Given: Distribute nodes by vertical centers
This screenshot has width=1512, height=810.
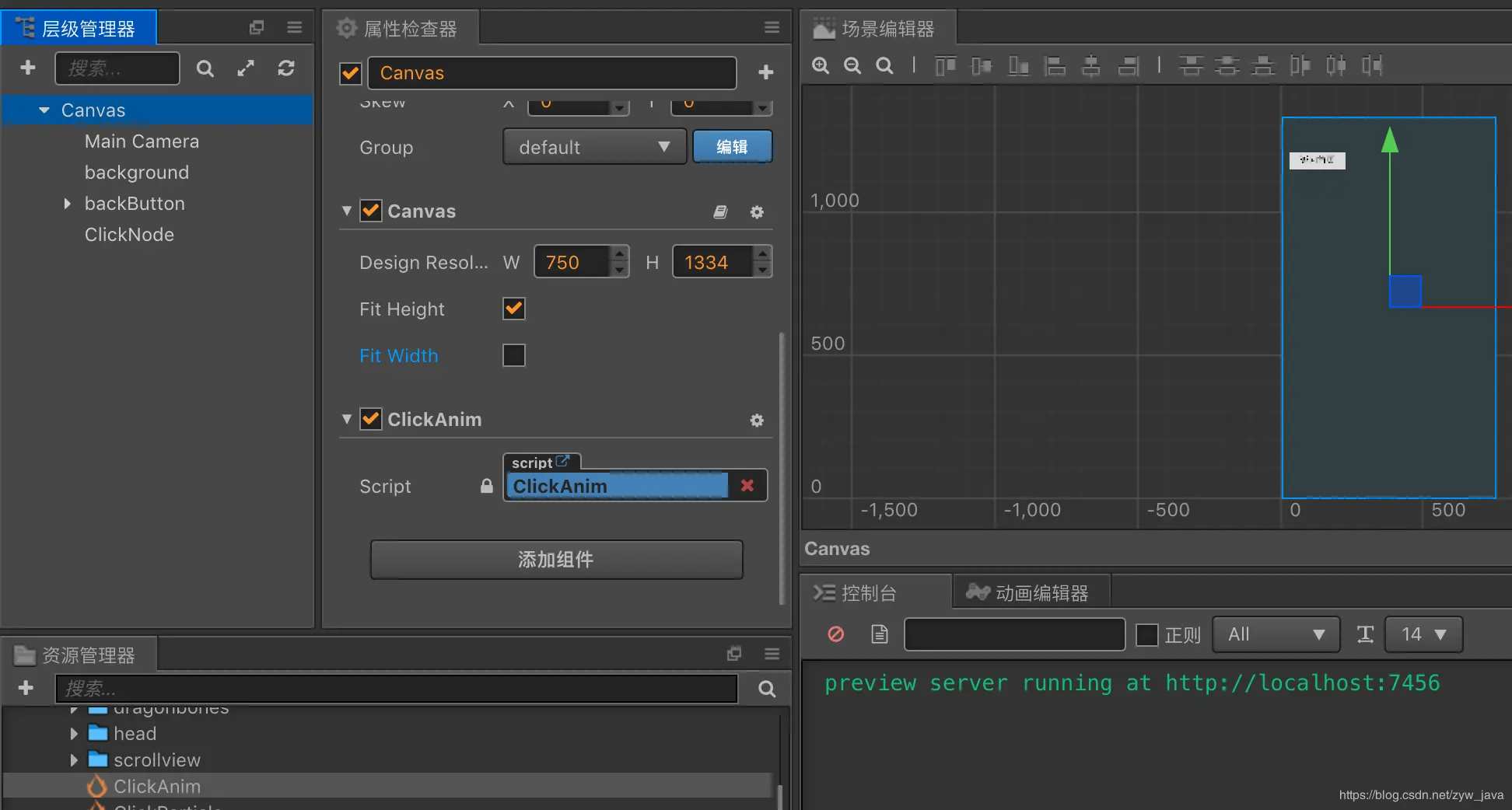Looking at the screenshot, I should point(1227,65).
